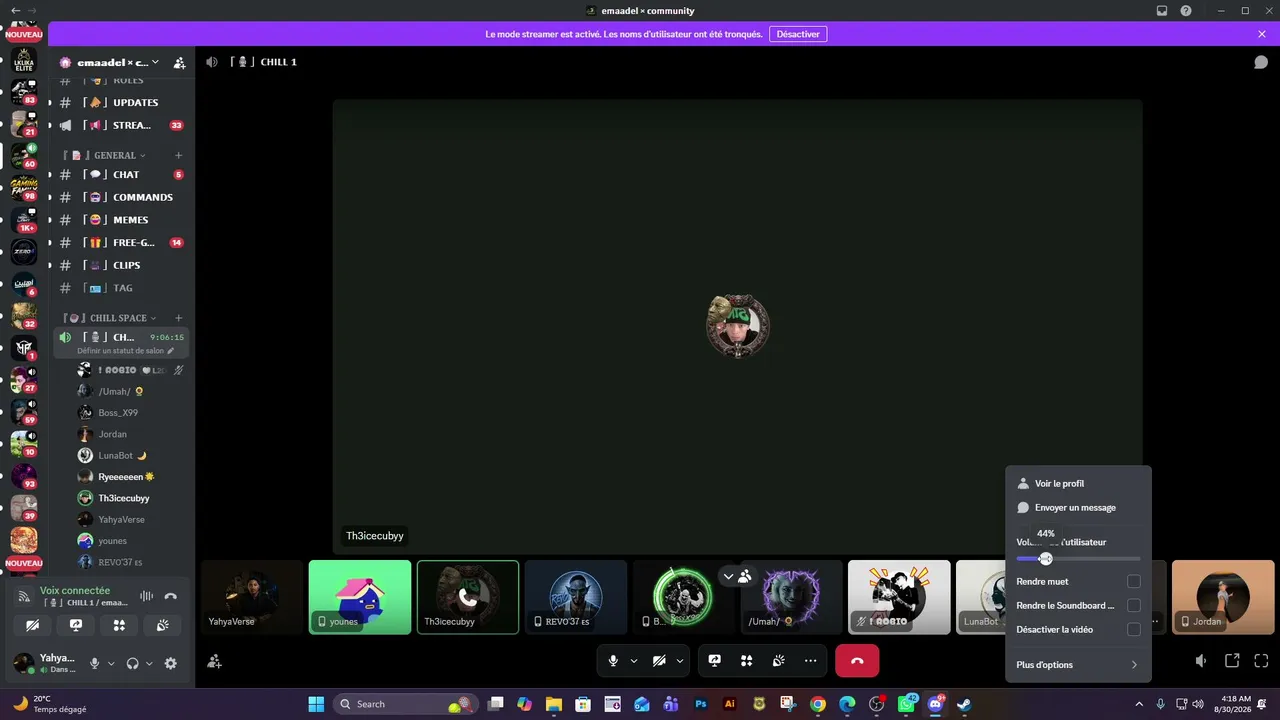Toggle camera in the center call bar

tap(659, 661)
